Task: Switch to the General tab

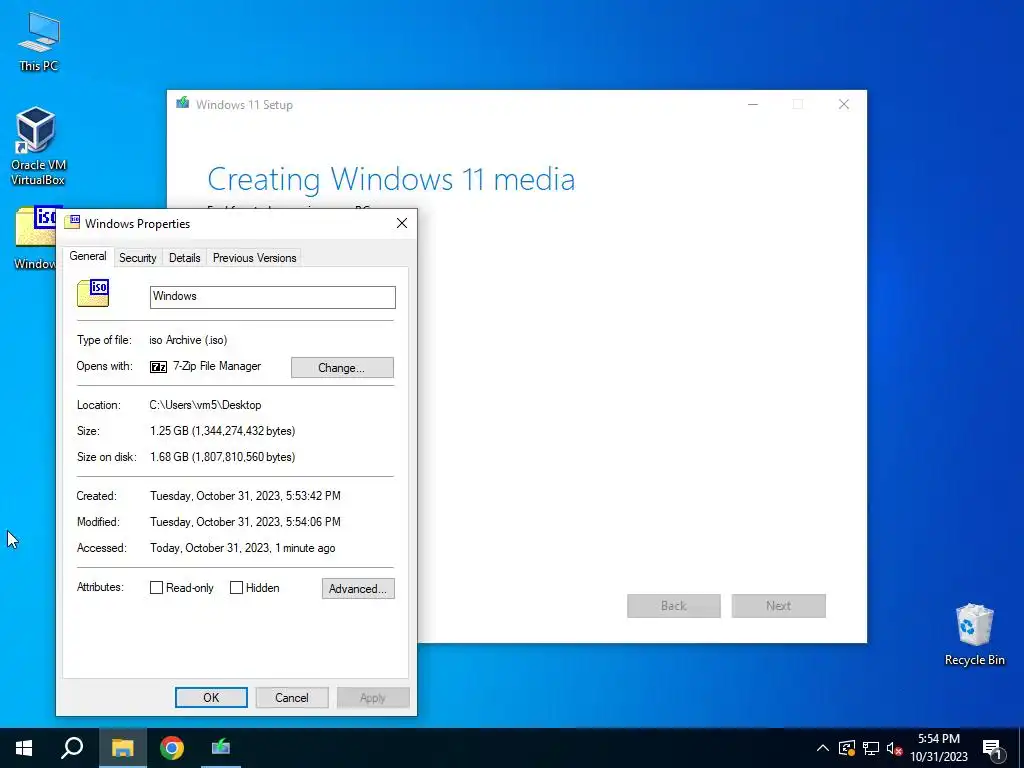Action: coord(88,256)
